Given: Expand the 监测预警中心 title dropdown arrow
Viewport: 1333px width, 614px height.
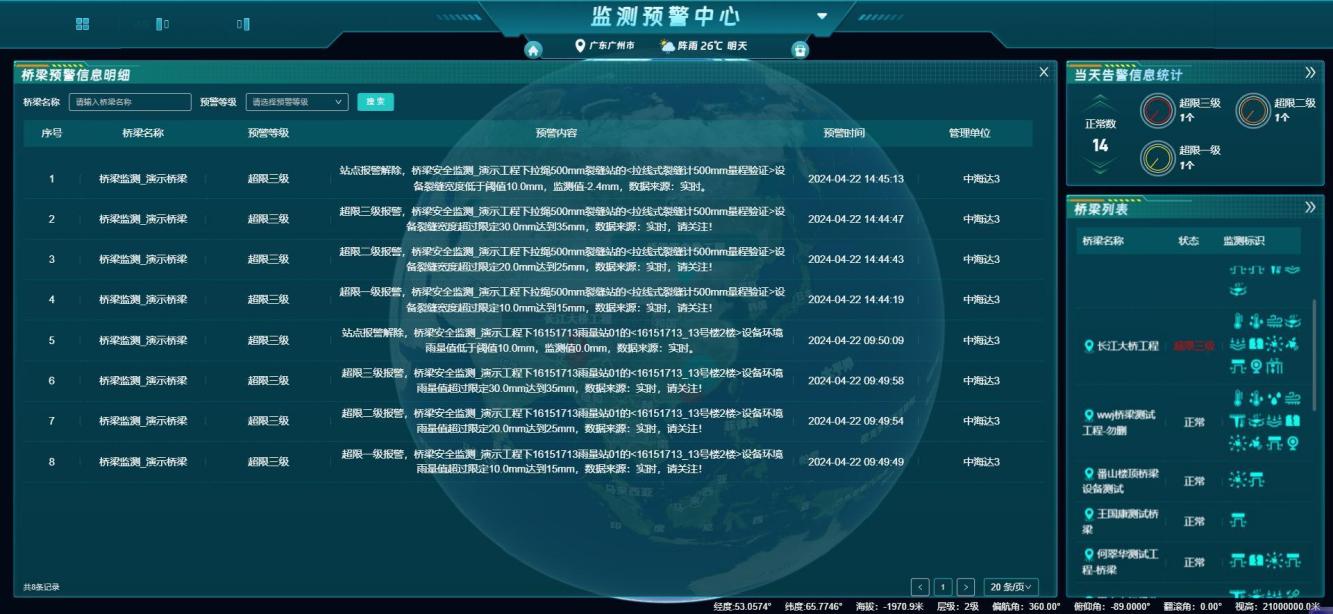Looking at the screenshot, I should 822,16.
